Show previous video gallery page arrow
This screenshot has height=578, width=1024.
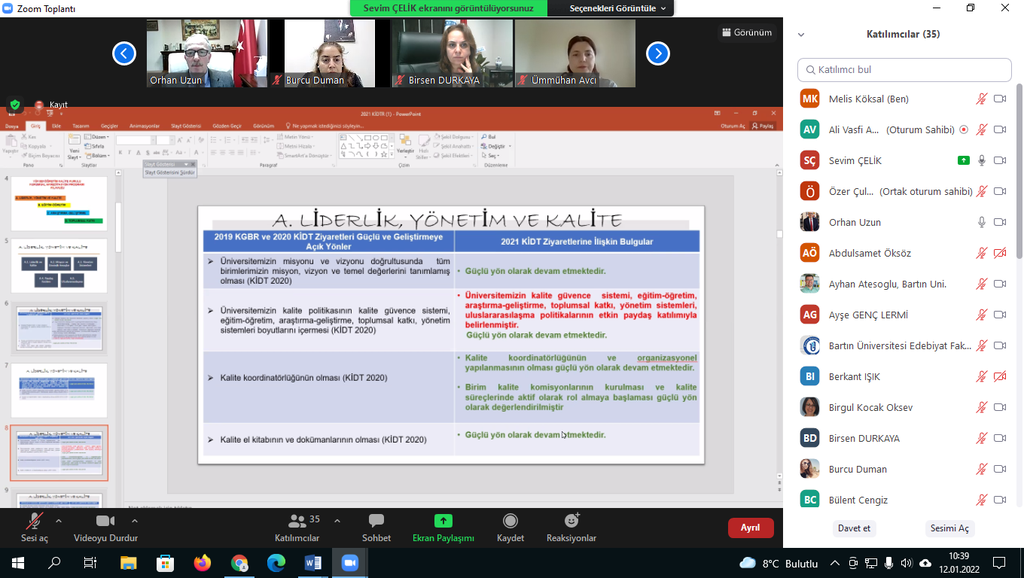tap(124, 53)
